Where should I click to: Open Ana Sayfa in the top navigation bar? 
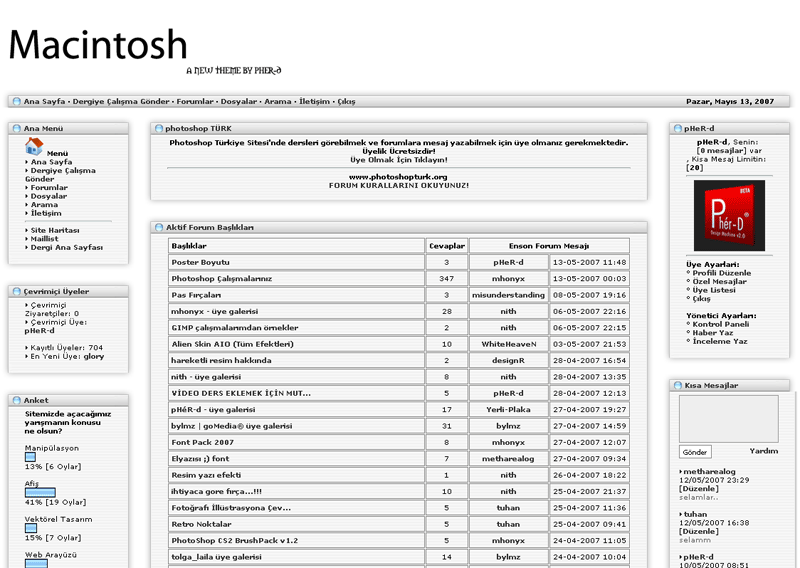pos(44,102)
